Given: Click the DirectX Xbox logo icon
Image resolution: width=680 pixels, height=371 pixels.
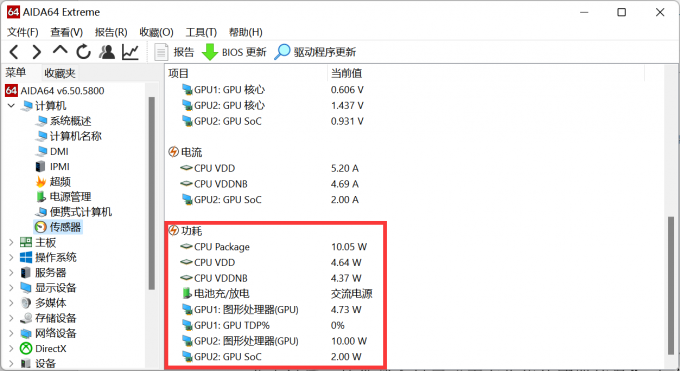Looking at the screenshot, I should click(26, 348).
